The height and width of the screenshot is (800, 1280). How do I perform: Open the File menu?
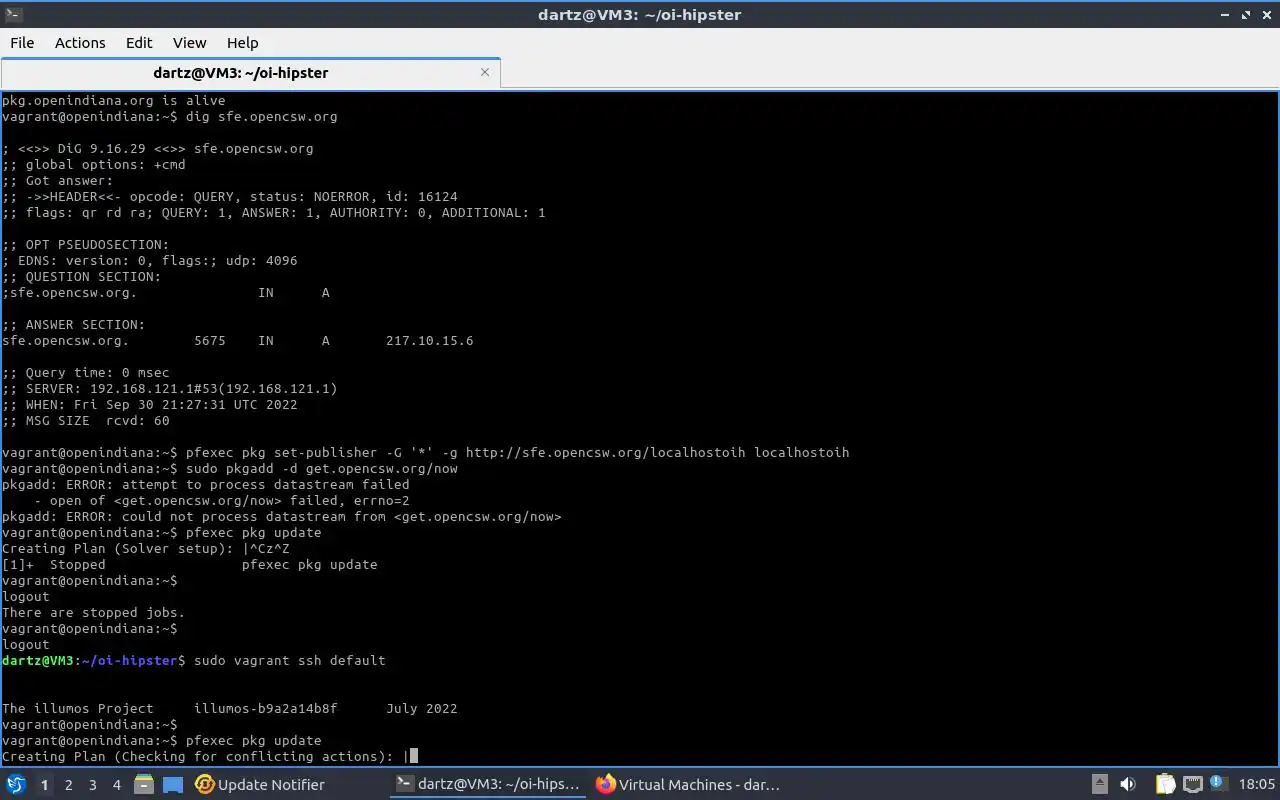tap(22, 43)
